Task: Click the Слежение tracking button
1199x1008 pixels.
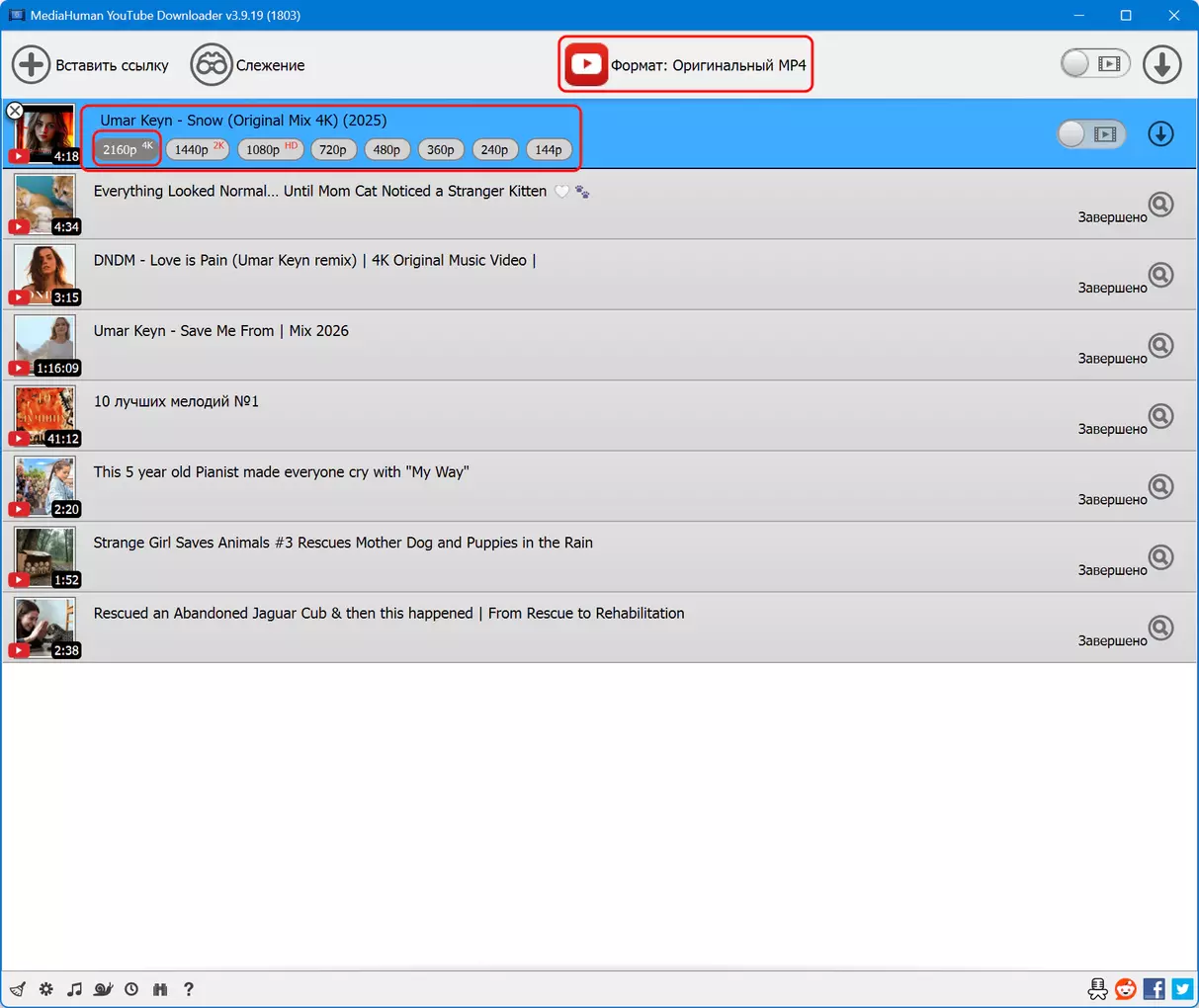Action: click(x=248, y=65)
